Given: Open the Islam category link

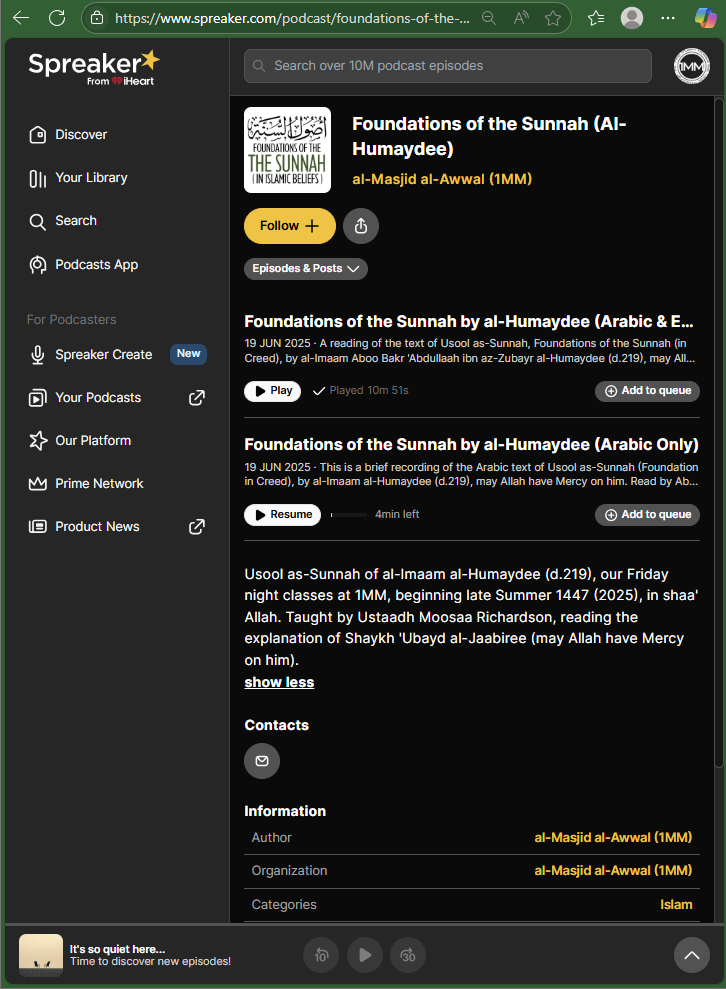Looking at the screenshot, I should click(x=676, y=904).
